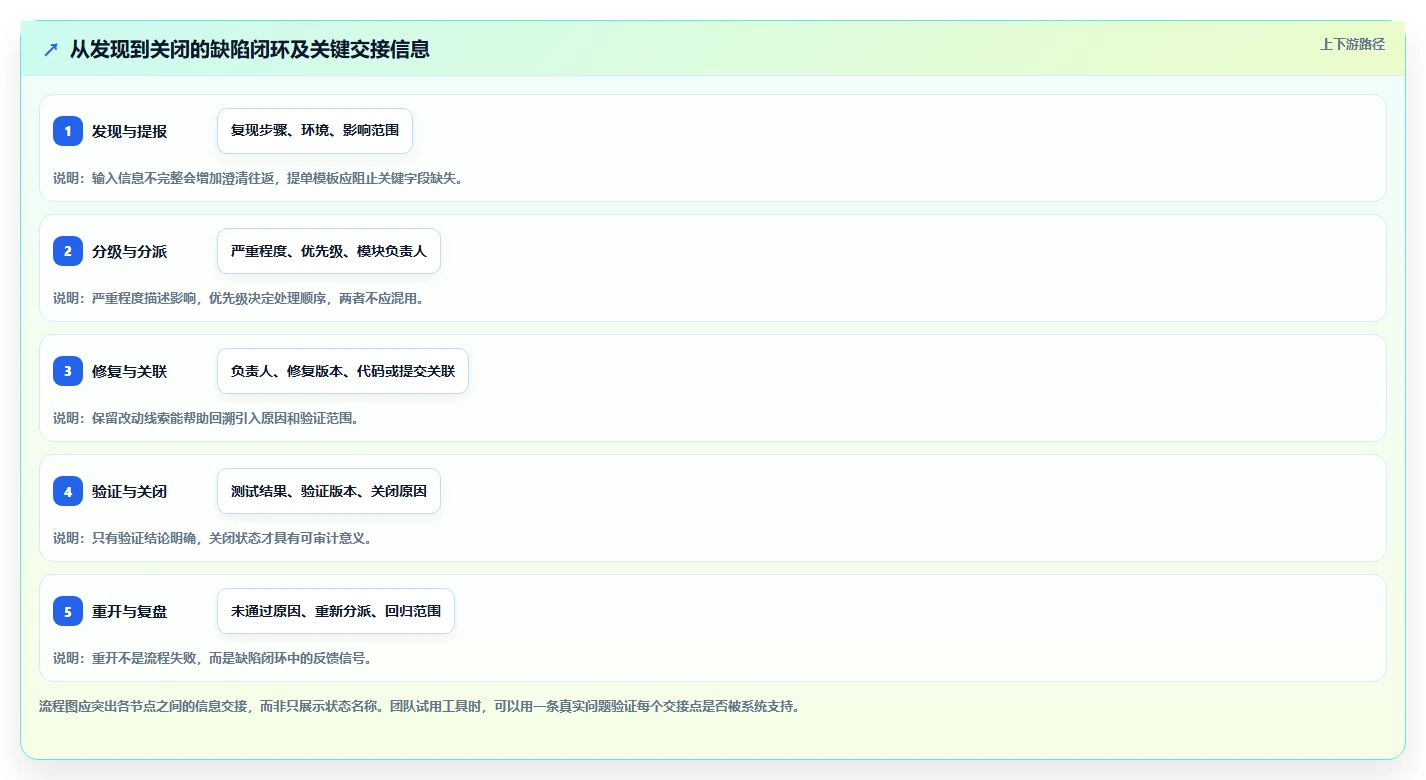Click the 未通过原因、重新分派、回归范围 chip
This screenshot has width=1426, height=780.
coord(336,611)
